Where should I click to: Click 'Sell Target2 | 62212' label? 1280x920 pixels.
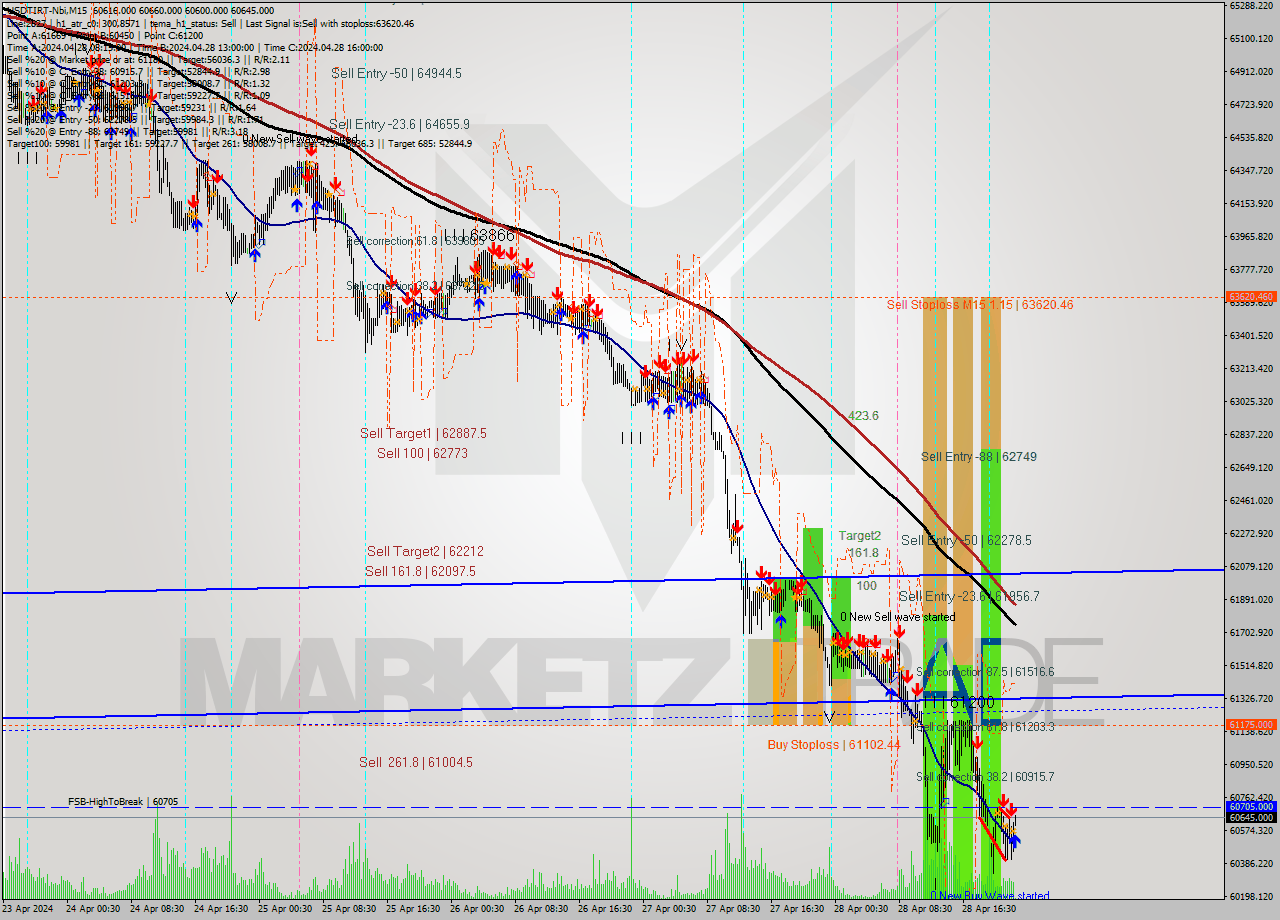click(425, 551)
